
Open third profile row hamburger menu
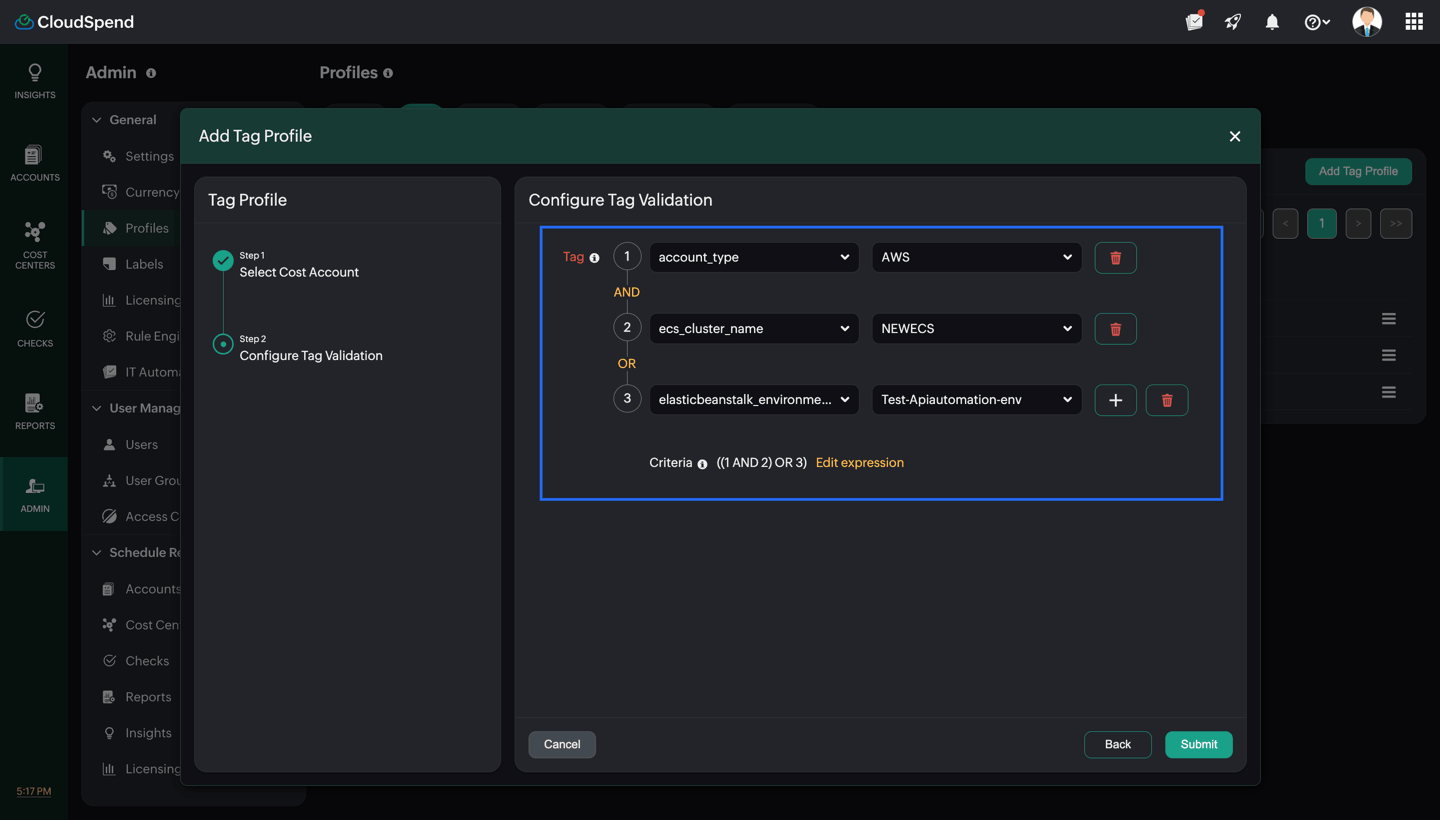[1389, 392]
